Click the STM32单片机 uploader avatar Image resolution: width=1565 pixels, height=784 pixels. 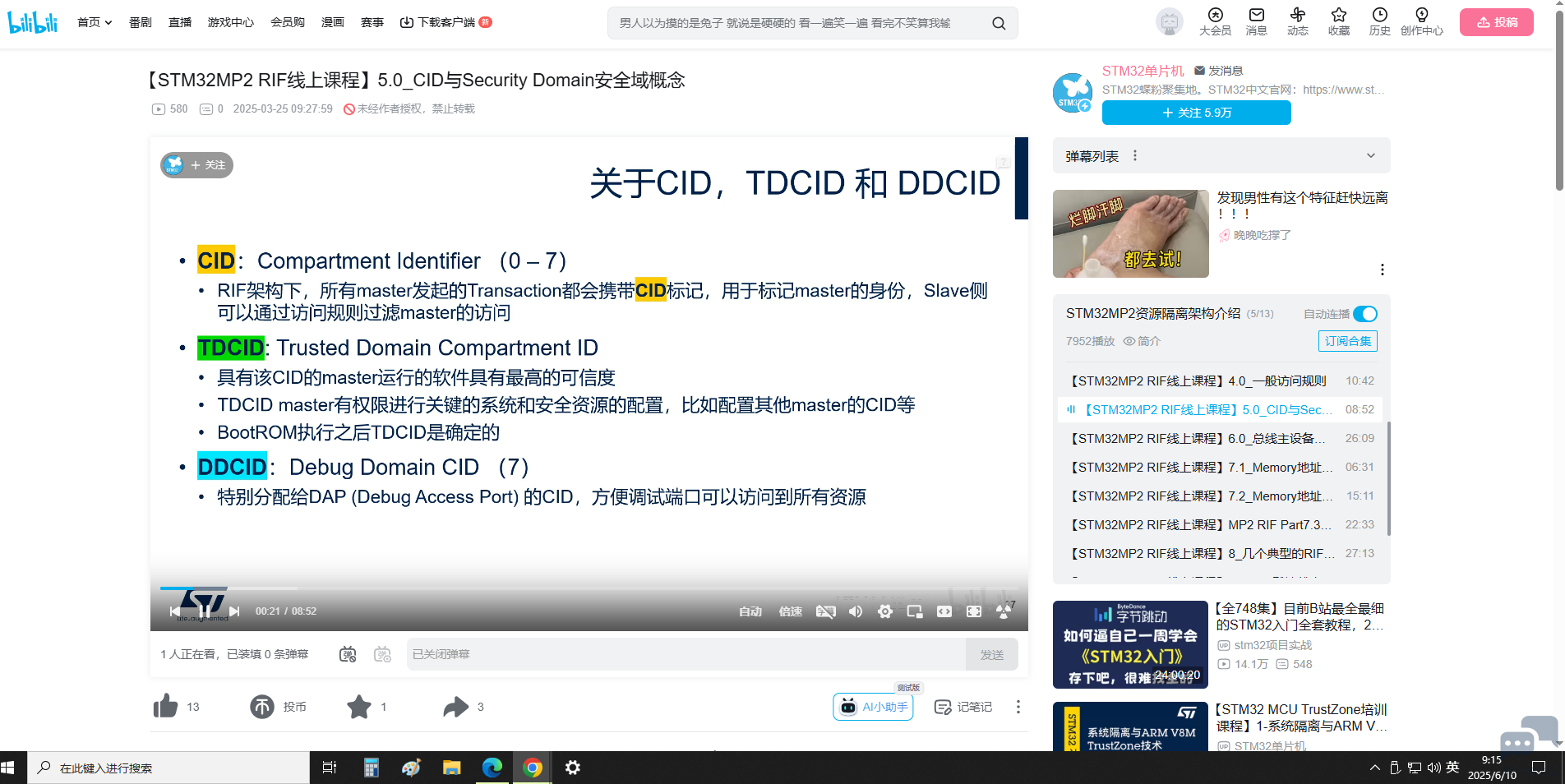pos(1073,93)
